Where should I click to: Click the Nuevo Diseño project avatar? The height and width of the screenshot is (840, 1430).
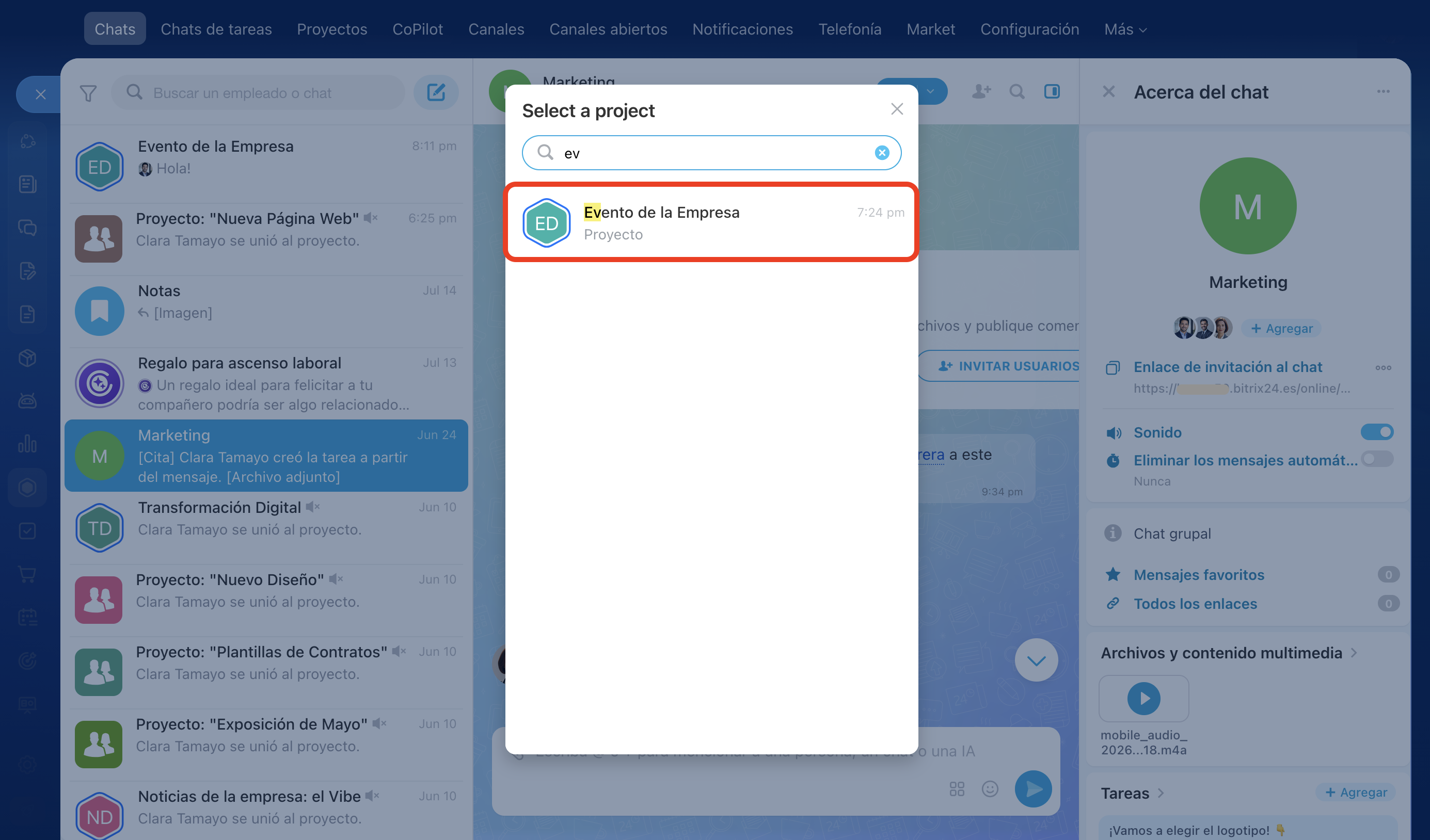click(98, 600)
